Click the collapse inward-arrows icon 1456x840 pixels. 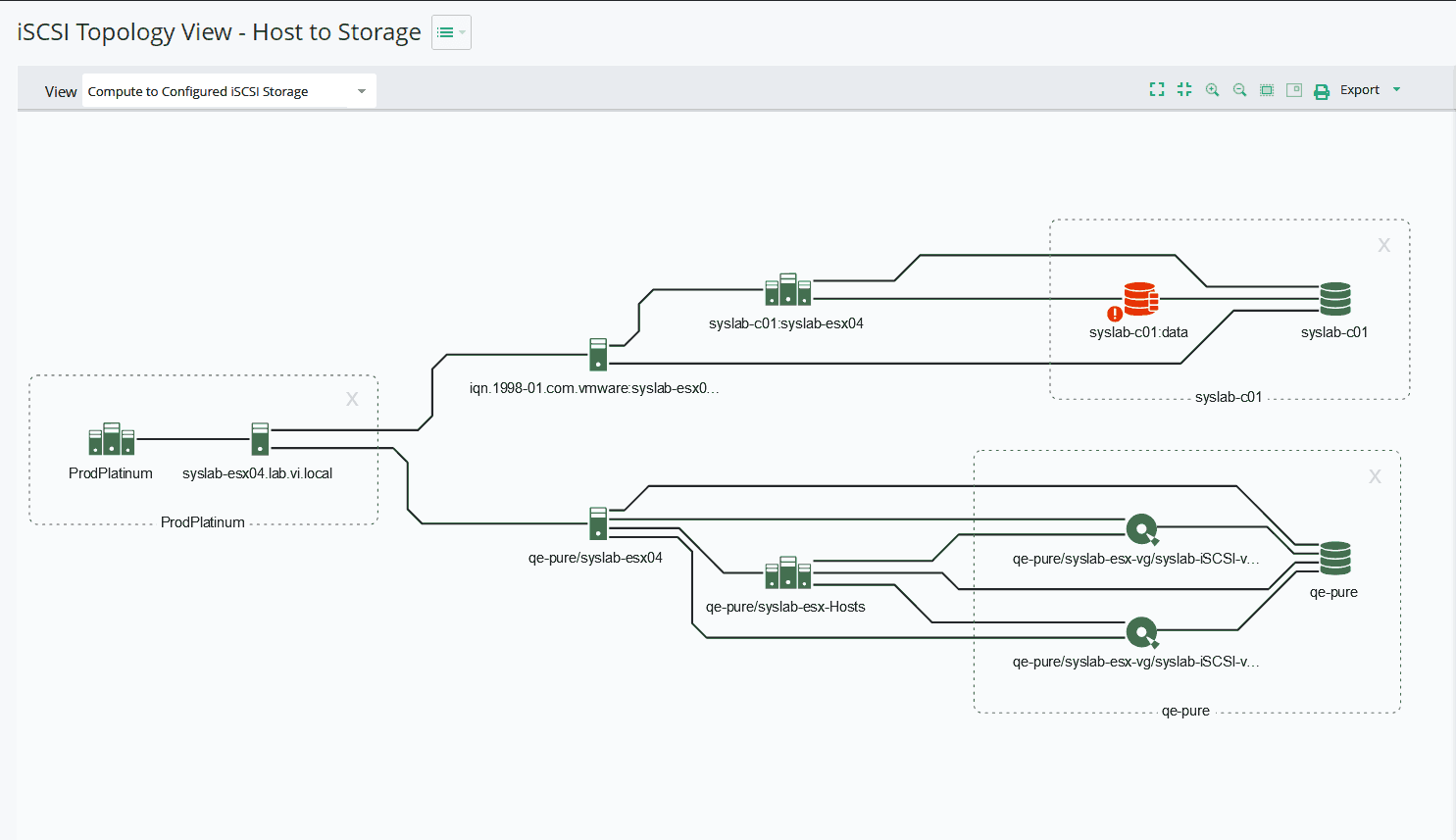[1184, 89]
